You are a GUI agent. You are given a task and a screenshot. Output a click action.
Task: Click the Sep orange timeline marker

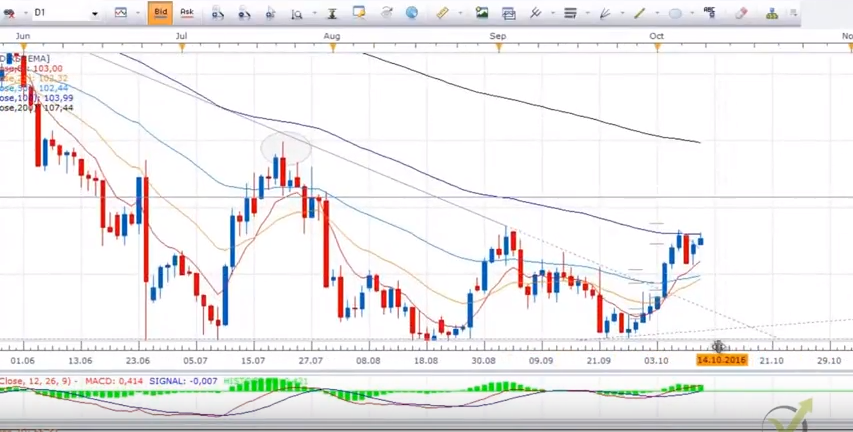pyautogui.click(x=499, y=48)
